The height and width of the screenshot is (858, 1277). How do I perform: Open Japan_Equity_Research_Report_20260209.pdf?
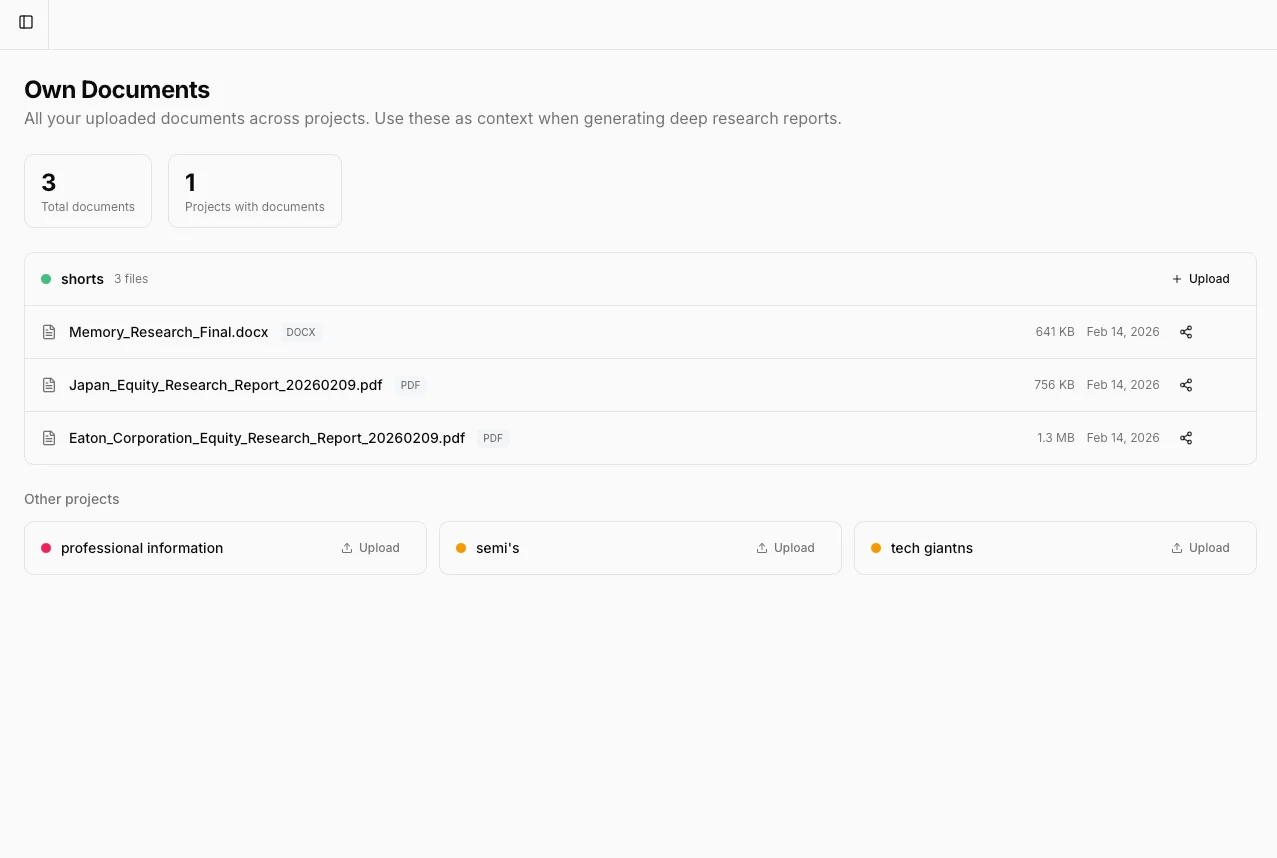coord(225,385)
